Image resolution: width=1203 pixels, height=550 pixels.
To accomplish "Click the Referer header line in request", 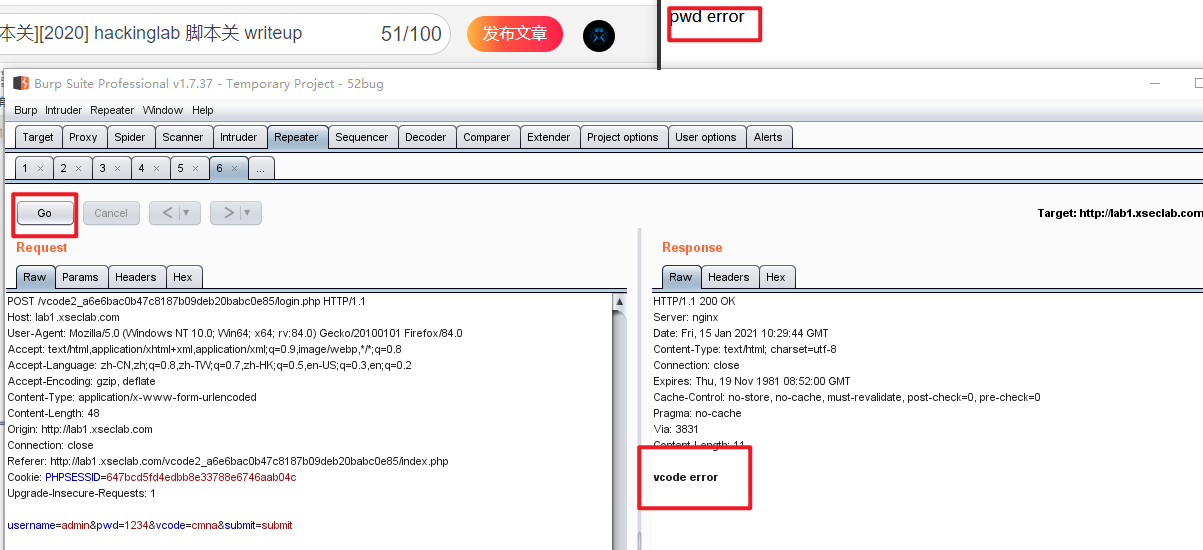I will click(x=228, y=461).
